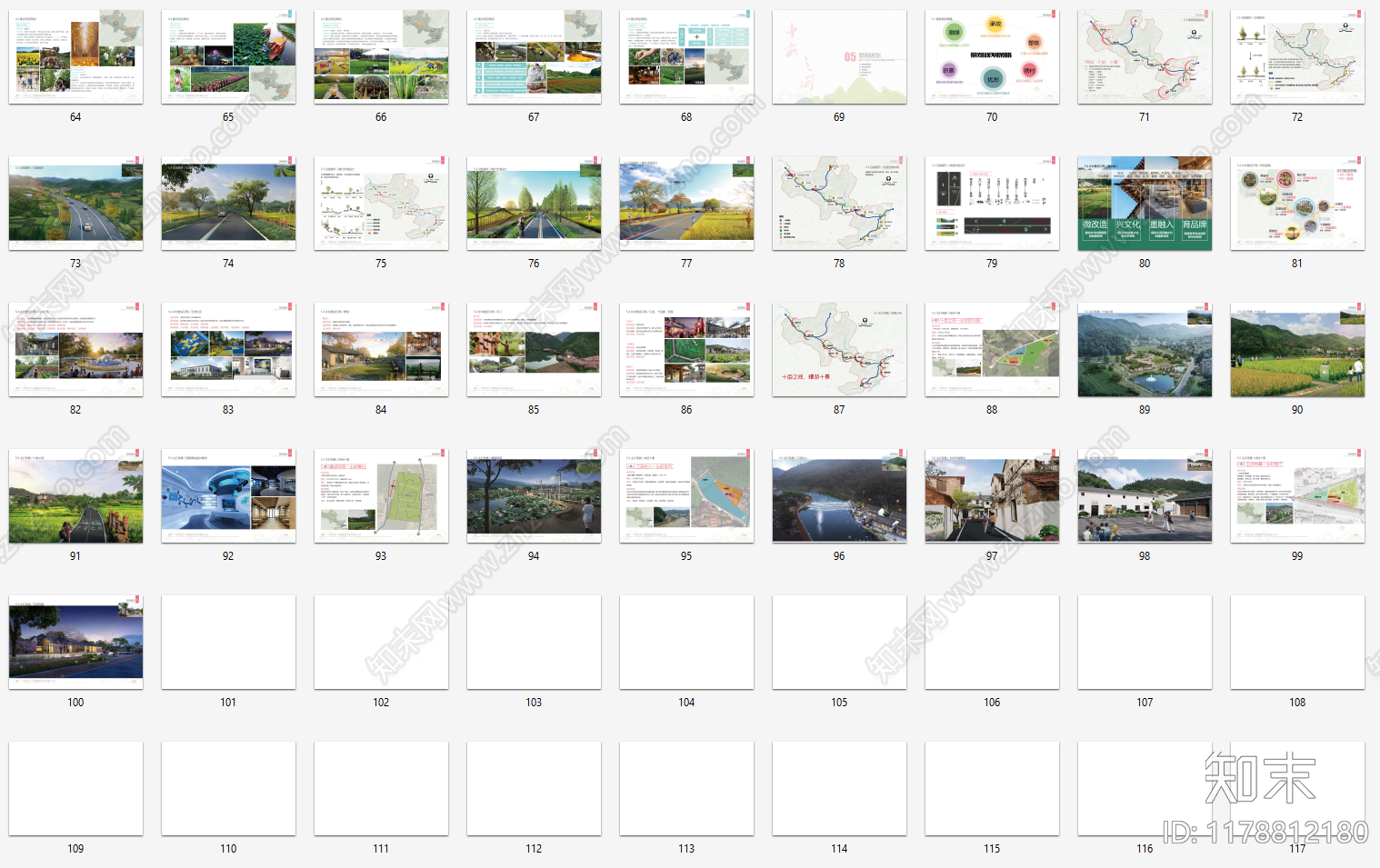Select blank slide 114
This screenshot has height=868, width=1380.
[x=839, y=788]
